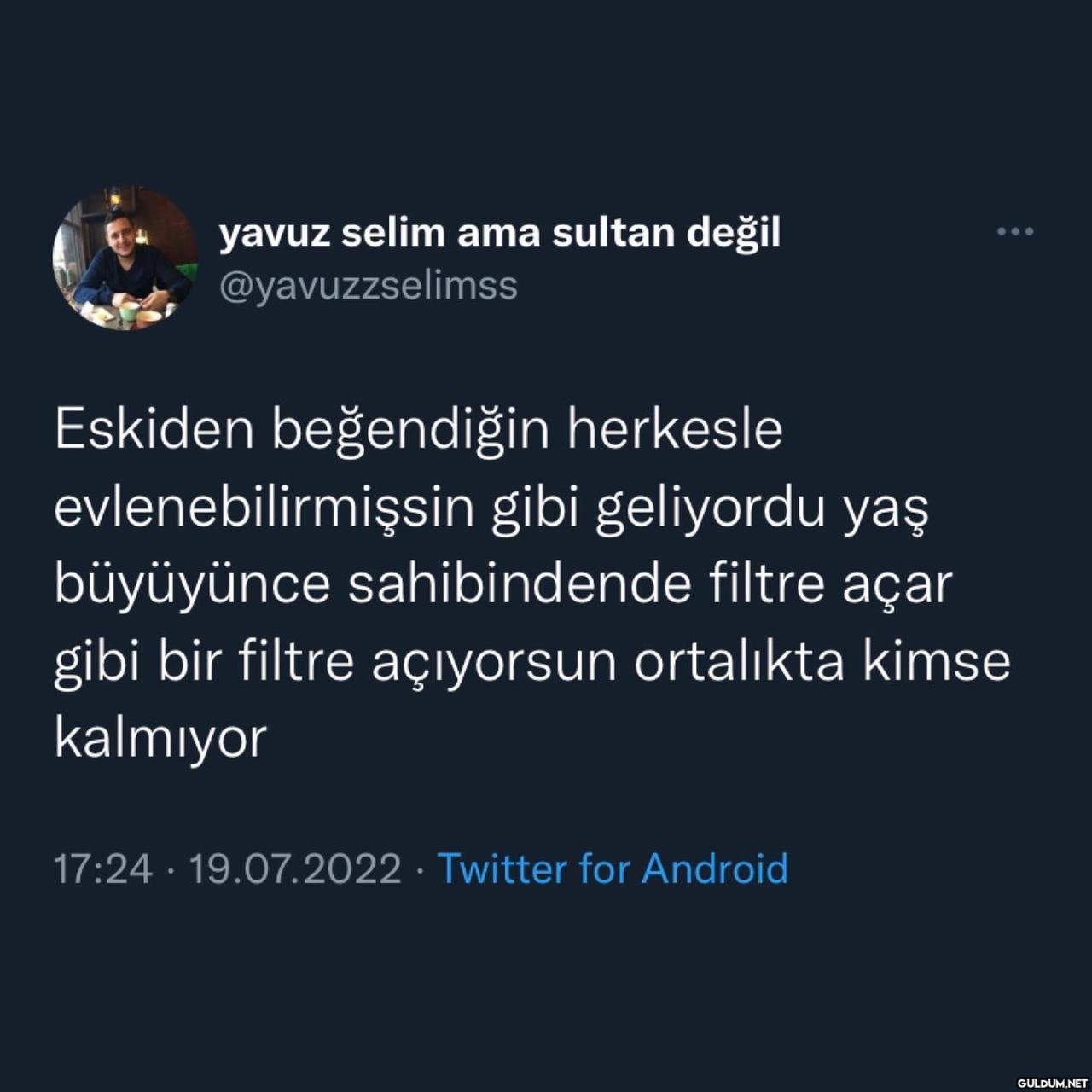Open the three-dot more options menu
This screenshot has height=1092, width=1092.
coord(1015,231)
